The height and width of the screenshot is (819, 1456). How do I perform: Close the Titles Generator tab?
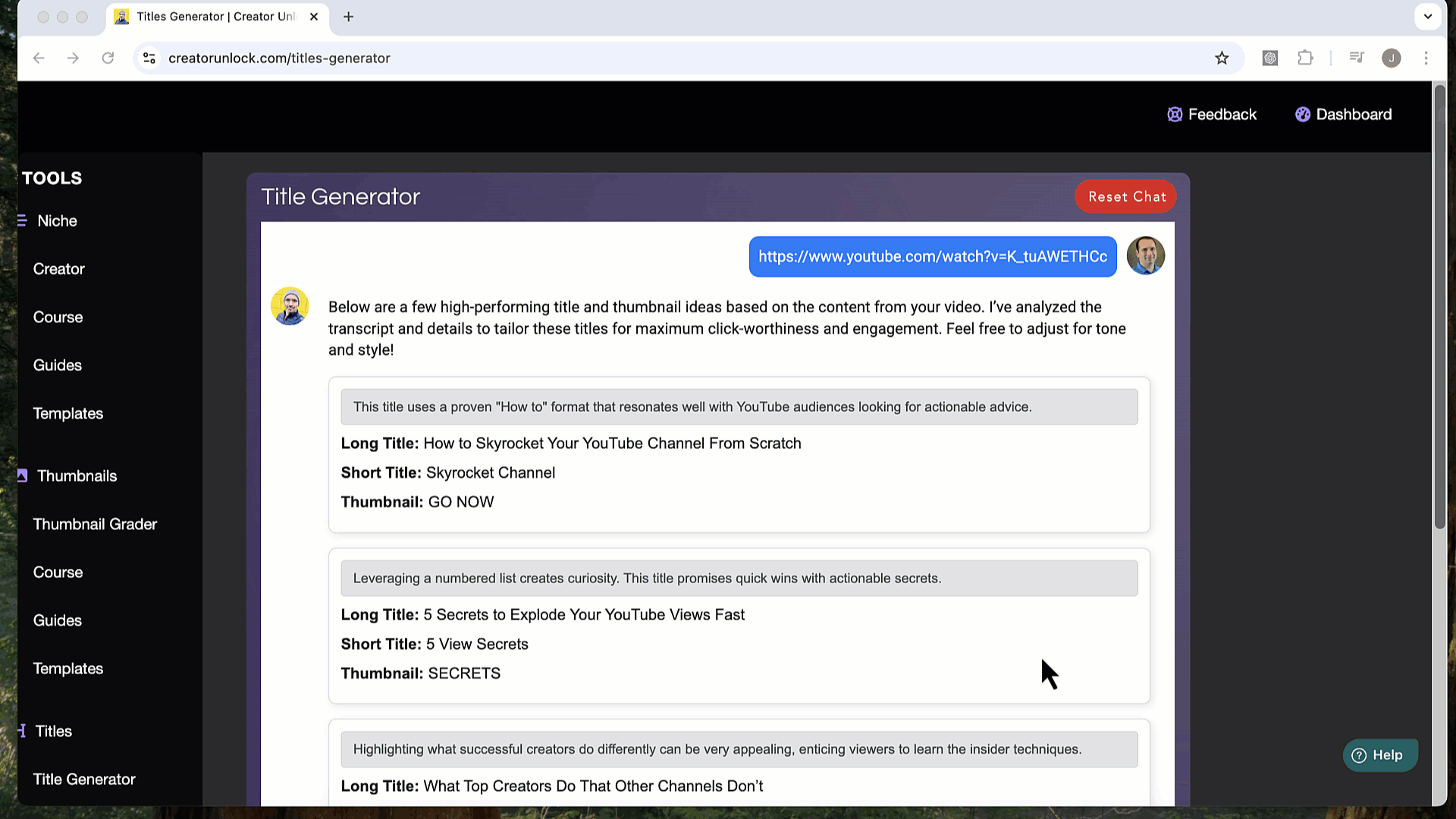tap(314, 17)
